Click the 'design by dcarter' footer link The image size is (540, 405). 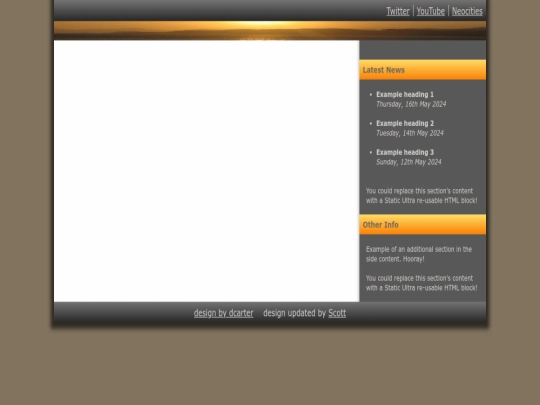[x=224, y=313]
